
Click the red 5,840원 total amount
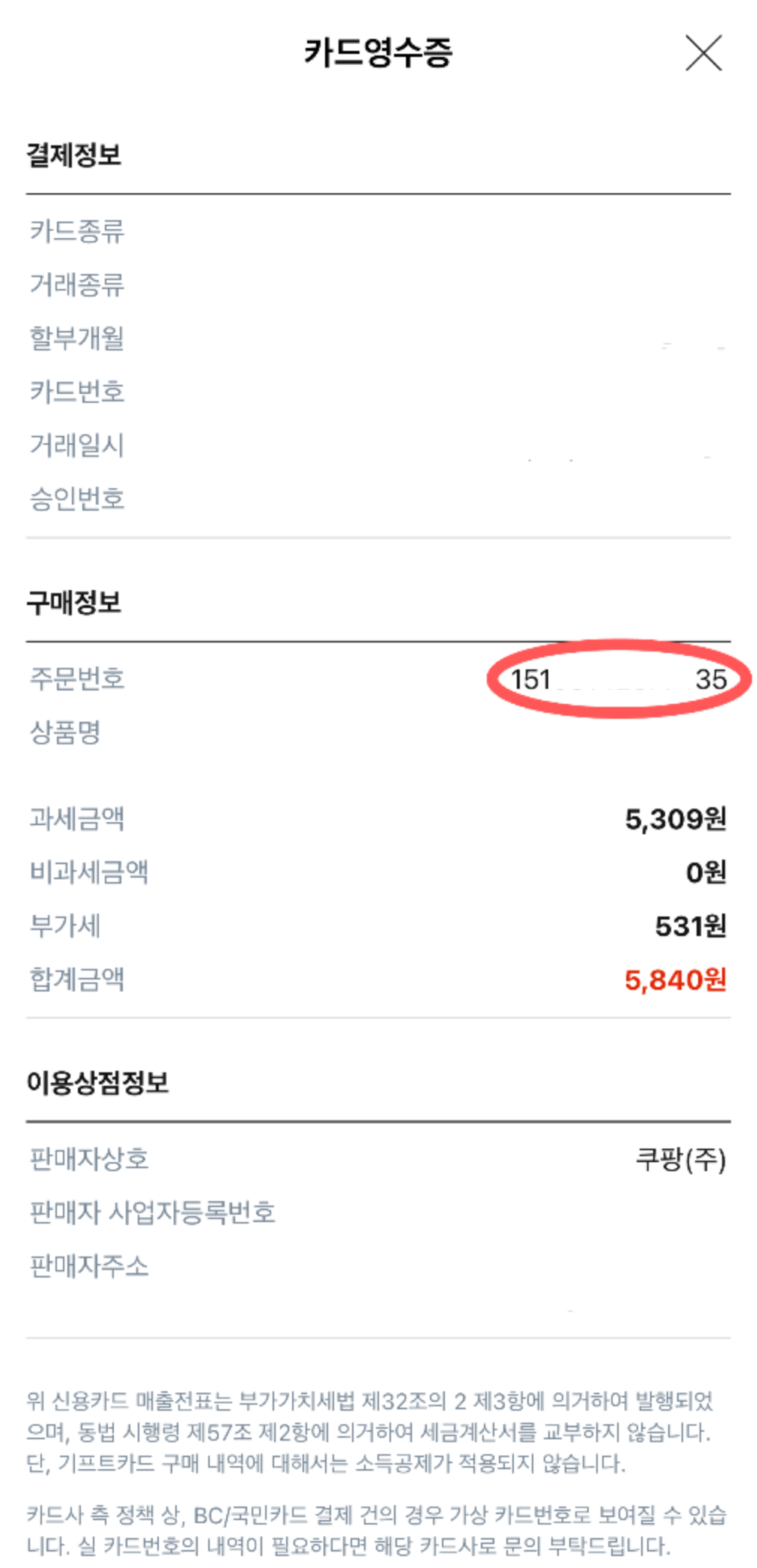tap(675, 979)
